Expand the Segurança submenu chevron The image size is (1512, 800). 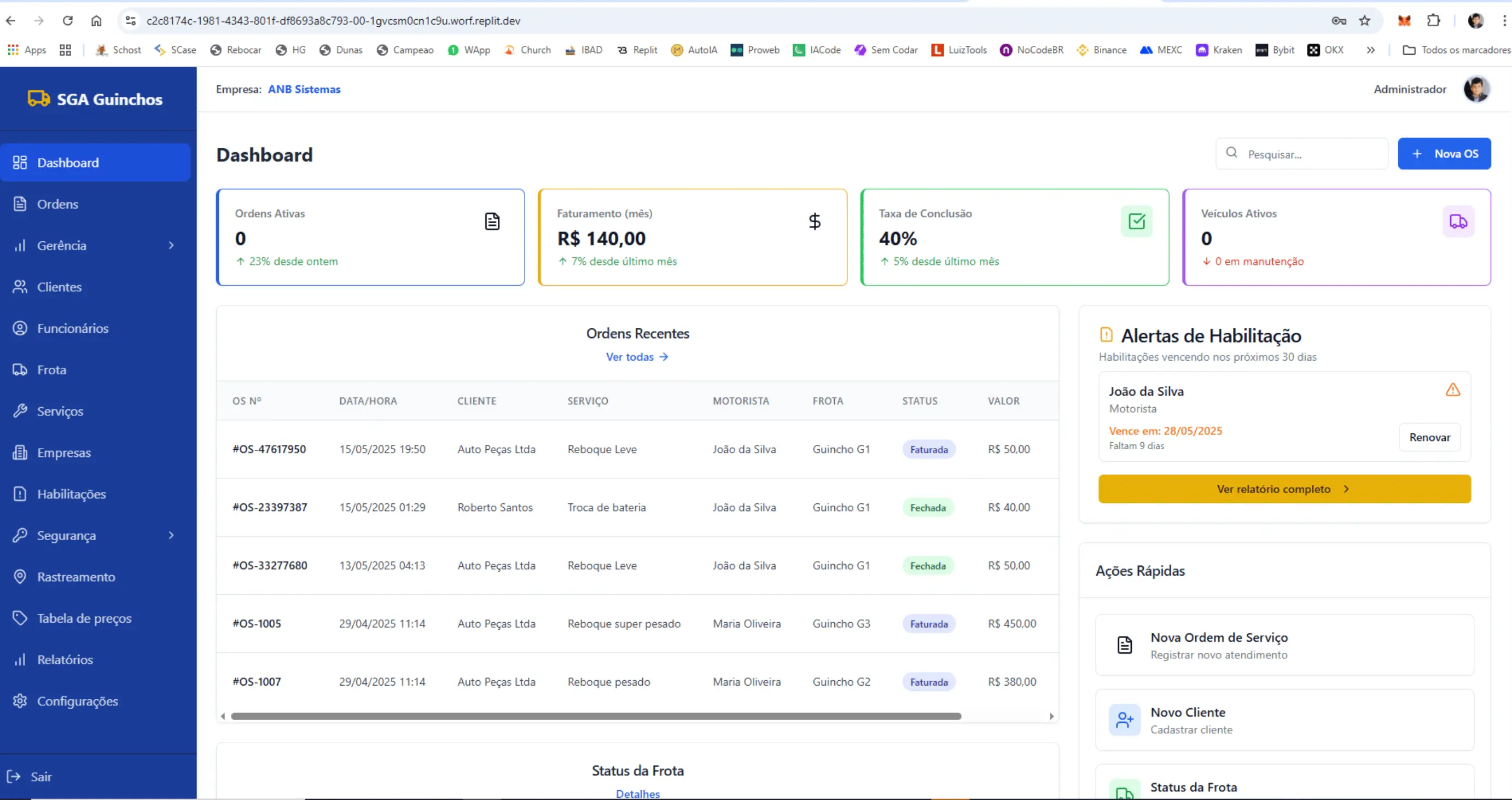(171, 535)
